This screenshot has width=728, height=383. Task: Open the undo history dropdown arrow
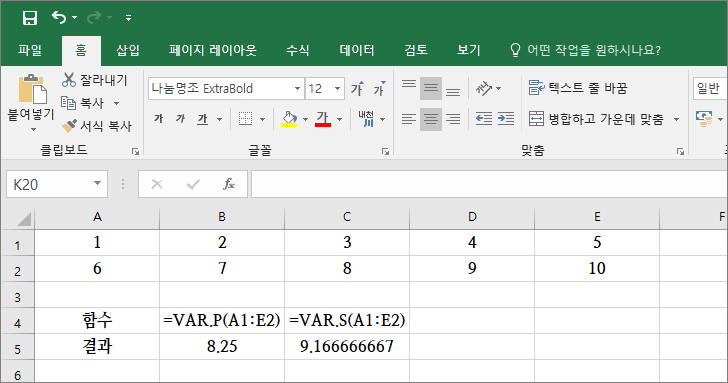[75, 18]
